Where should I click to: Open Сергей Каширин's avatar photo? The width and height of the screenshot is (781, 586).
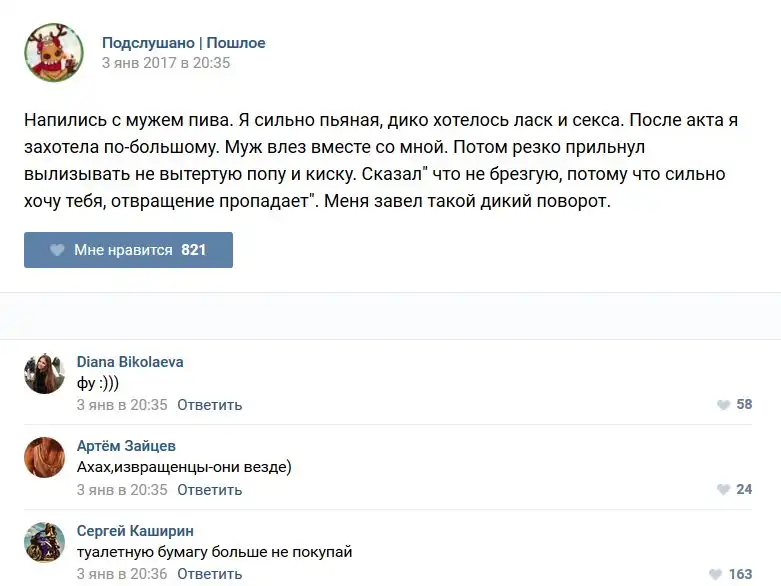[x=45, y=542]
